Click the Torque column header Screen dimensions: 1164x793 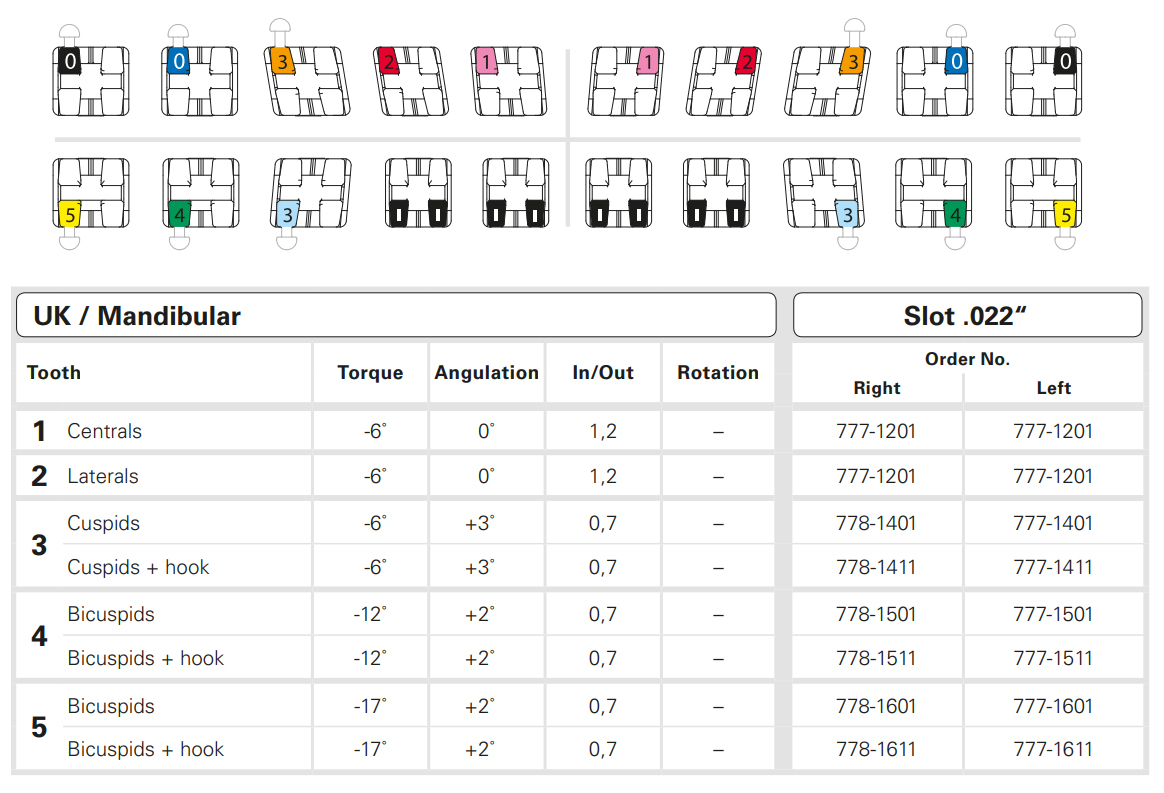click(370, 373)
